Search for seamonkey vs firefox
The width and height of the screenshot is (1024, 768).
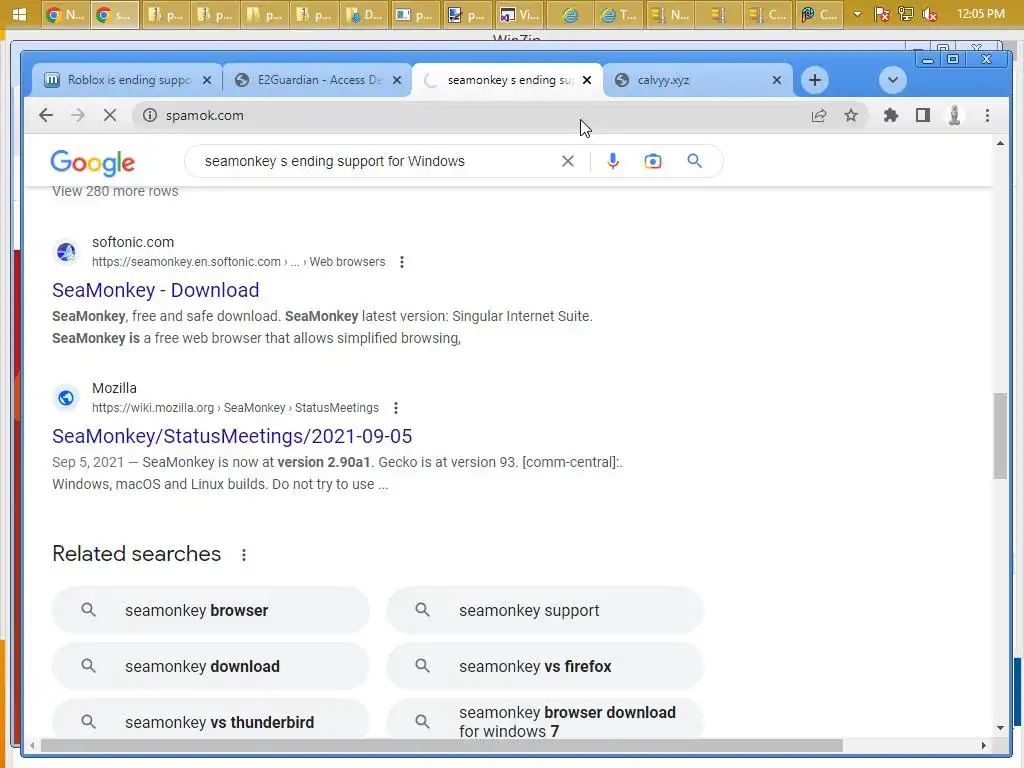coord(545,667)
